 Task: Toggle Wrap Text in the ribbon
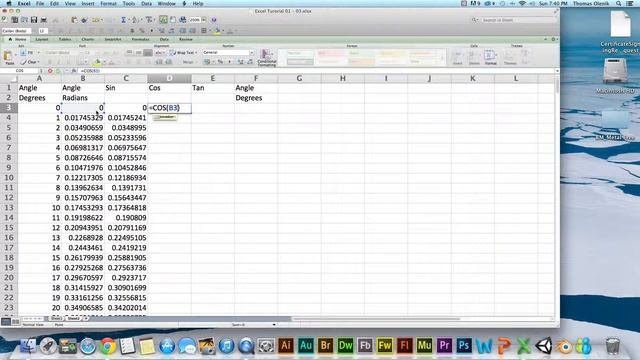[183, 53]
